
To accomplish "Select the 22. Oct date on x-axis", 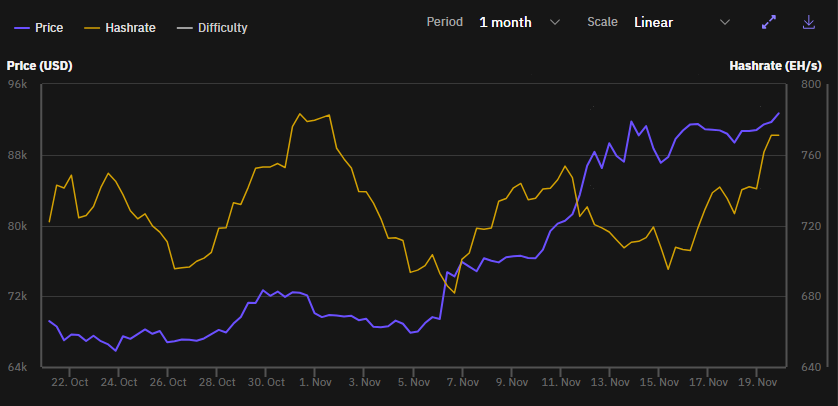I will pos(69,382).
